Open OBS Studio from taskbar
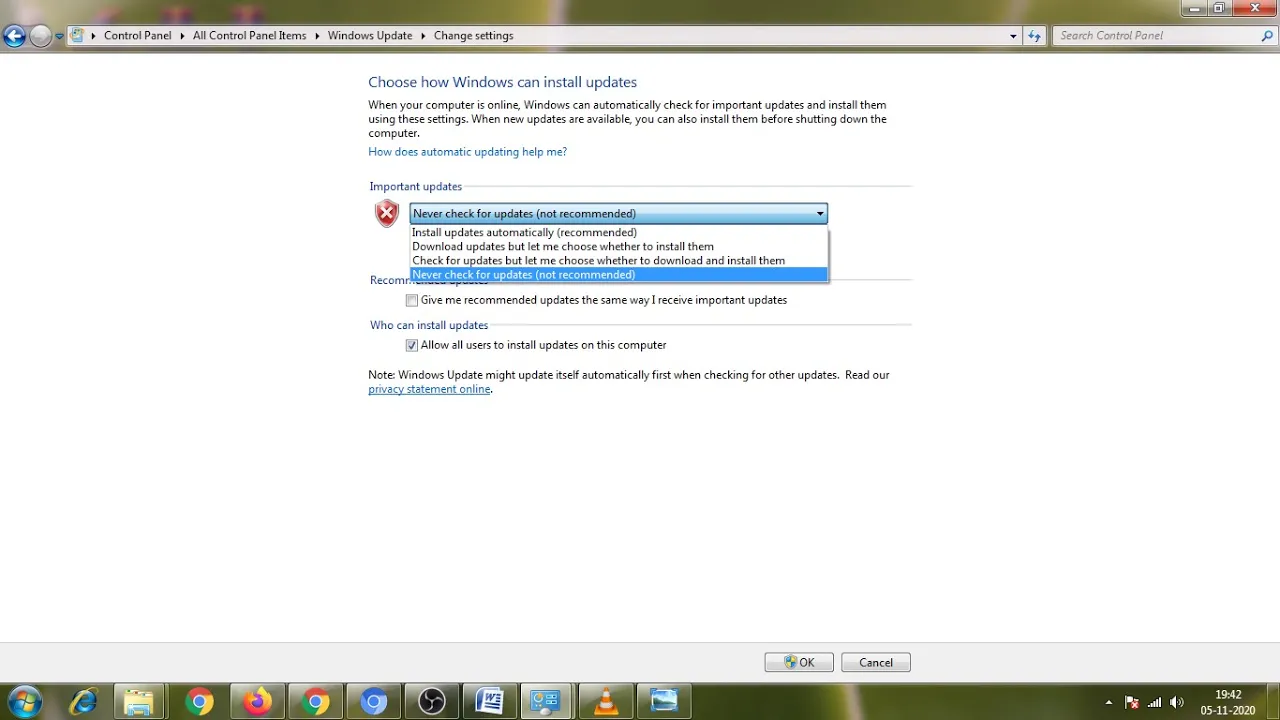The height and width of the screenshot is (720, 1280). 431,702
